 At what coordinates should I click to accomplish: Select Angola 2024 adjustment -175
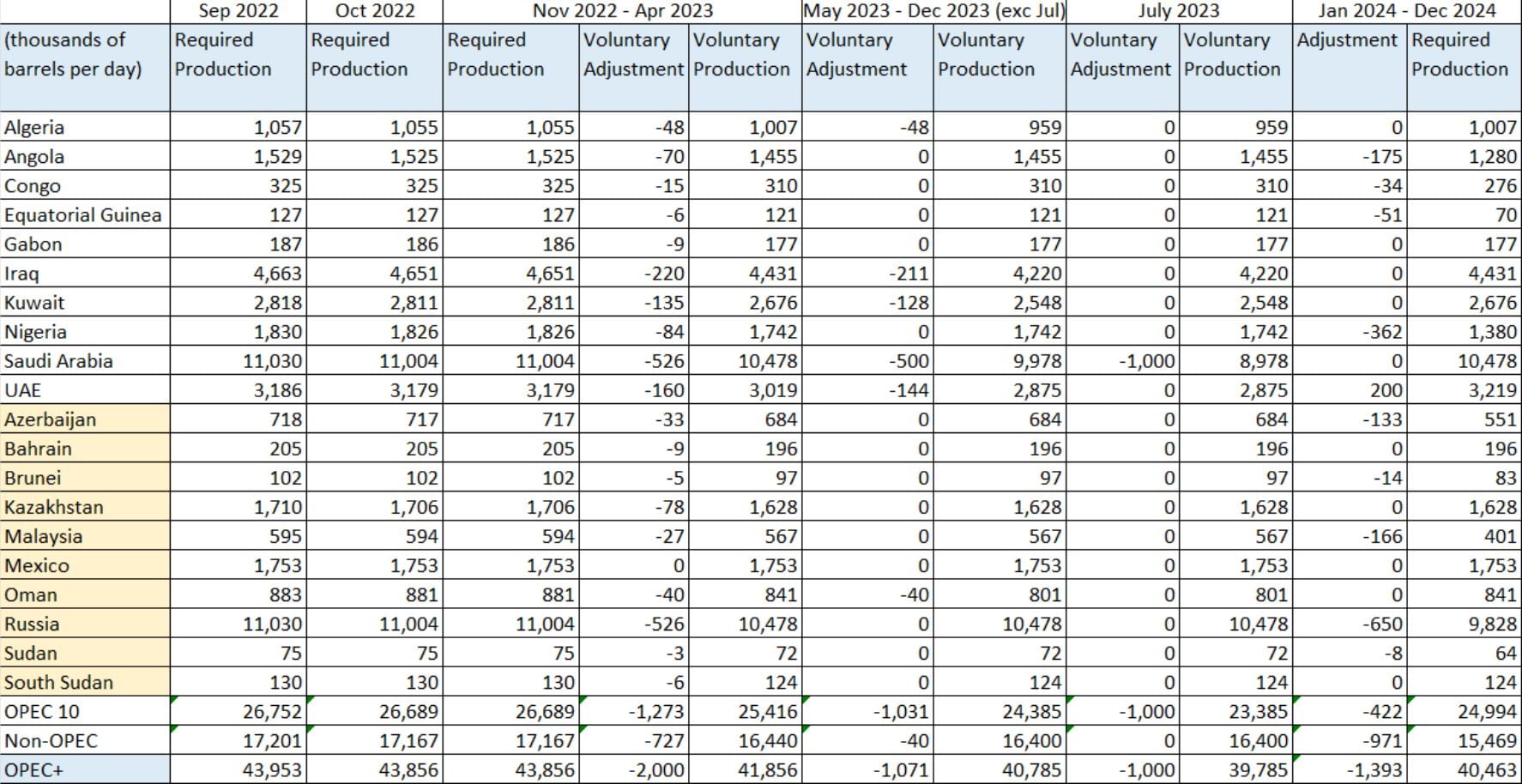[1350, 156]
